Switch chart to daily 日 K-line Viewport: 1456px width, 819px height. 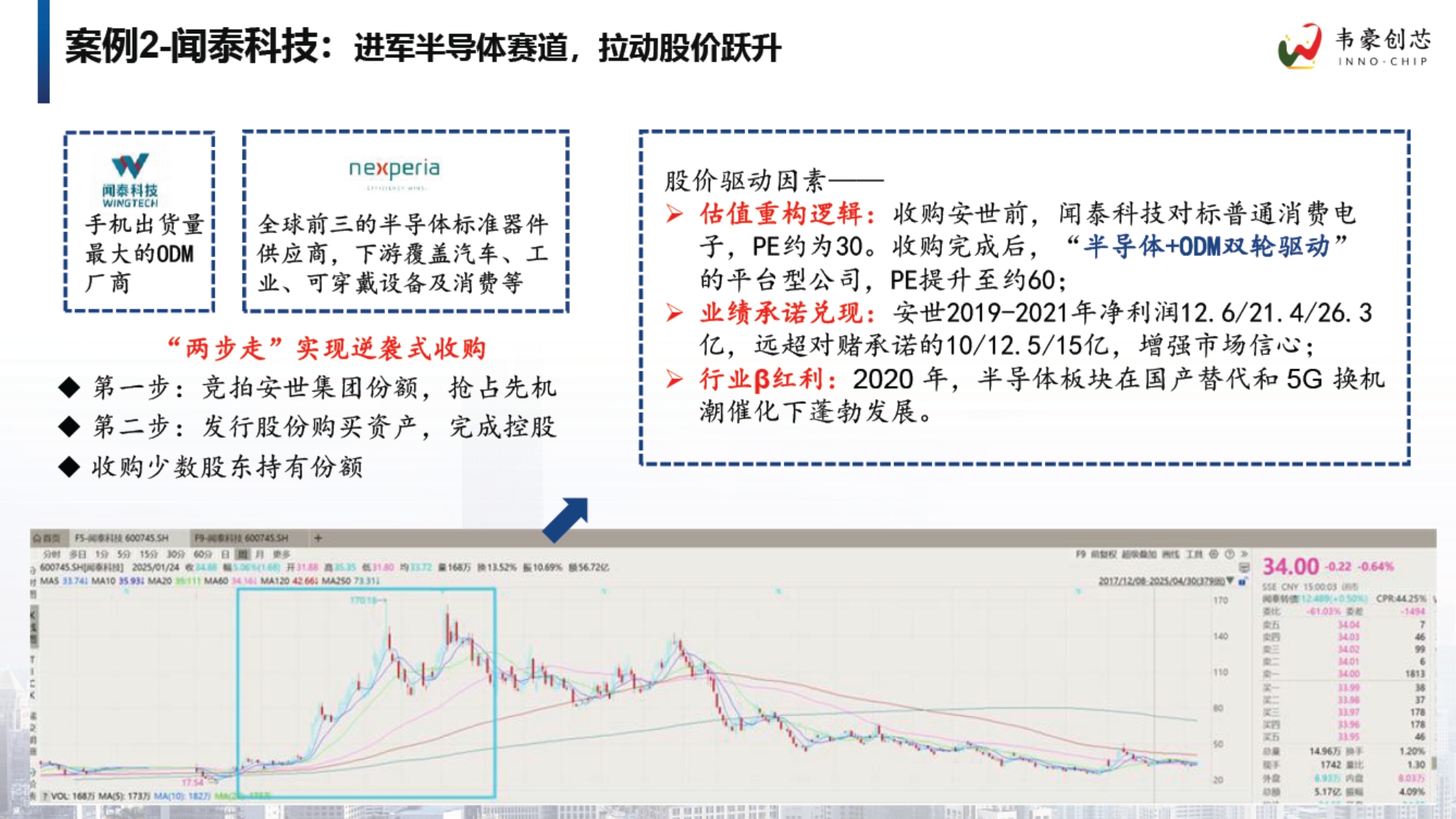point(226,554)
